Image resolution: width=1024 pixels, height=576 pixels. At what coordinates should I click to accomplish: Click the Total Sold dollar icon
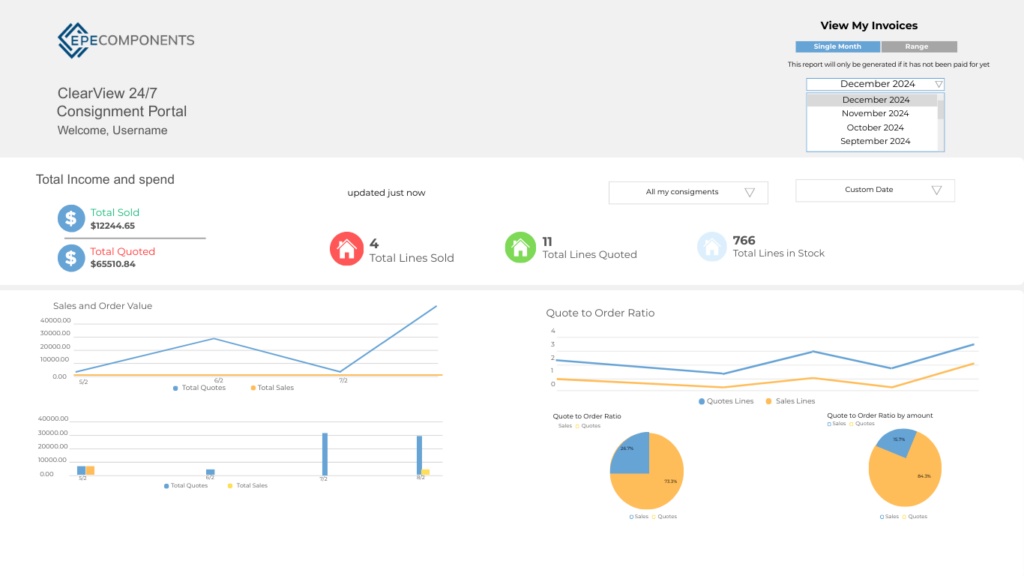click(71, 218)
